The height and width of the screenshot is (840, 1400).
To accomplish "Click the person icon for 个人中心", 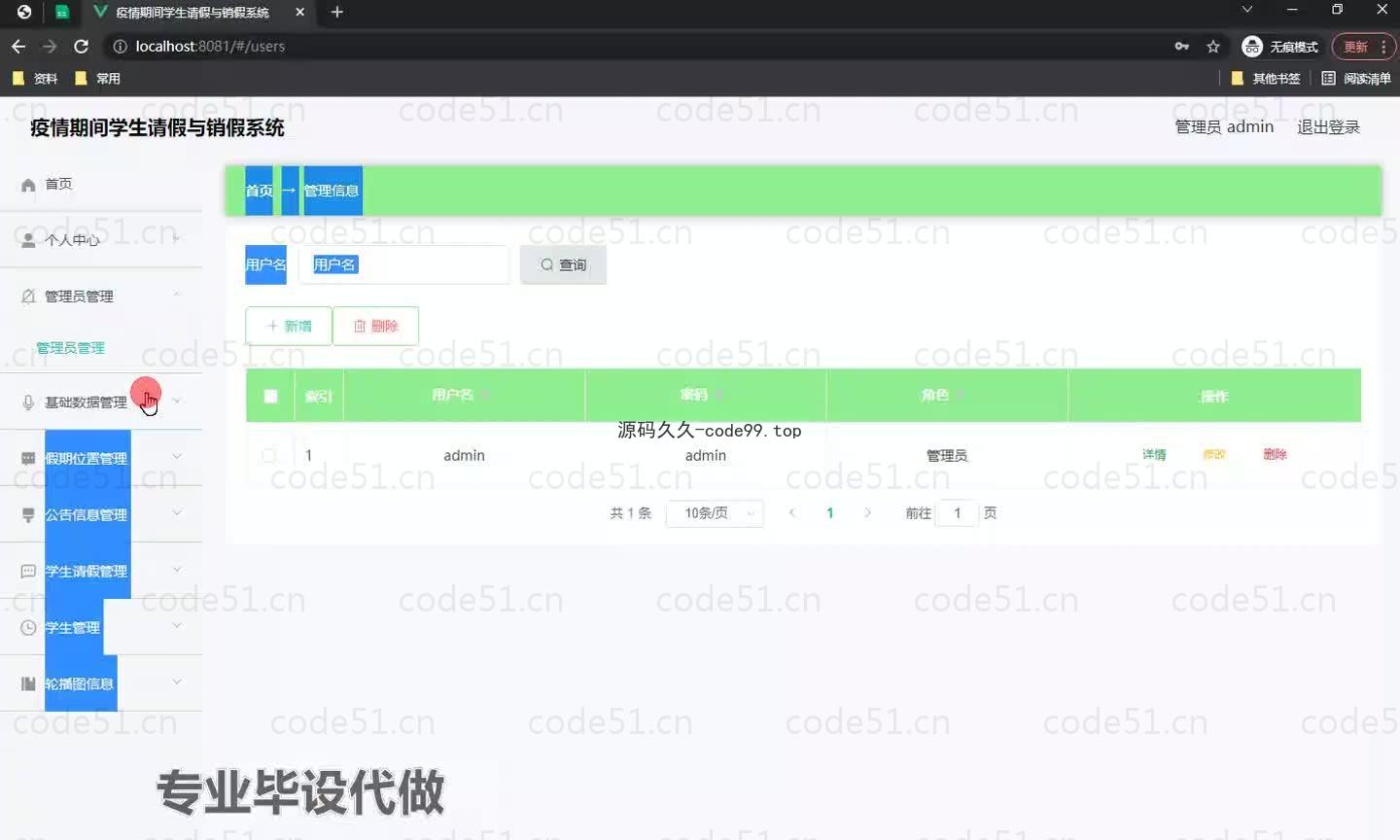I will (x=28, y=240).
